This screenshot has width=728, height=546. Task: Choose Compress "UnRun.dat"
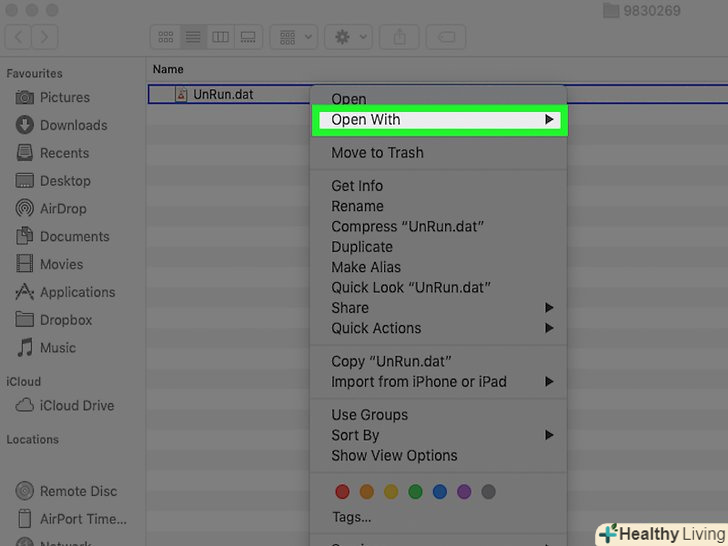(x=438, y=227)
